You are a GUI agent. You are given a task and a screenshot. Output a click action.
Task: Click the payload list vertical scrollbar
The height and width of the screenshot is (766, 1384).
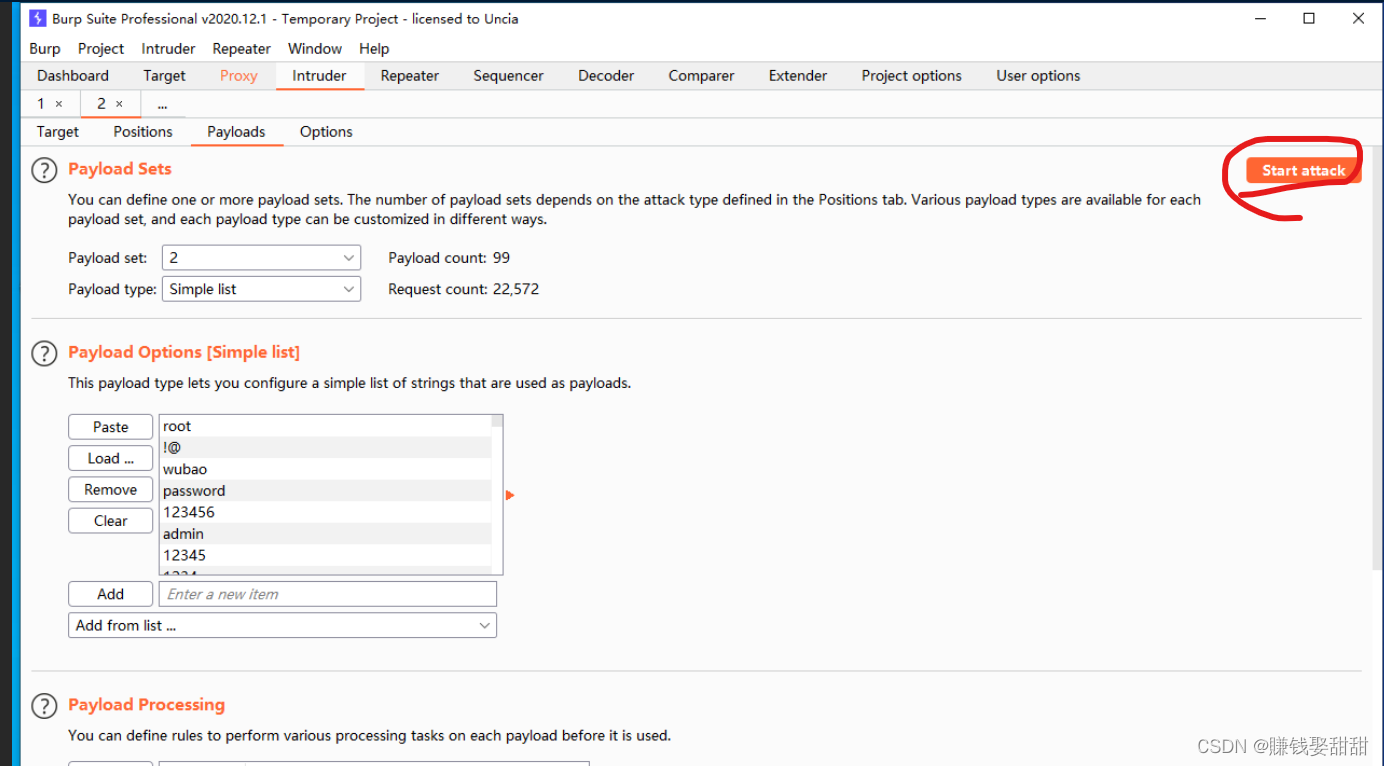pos(497,495)
